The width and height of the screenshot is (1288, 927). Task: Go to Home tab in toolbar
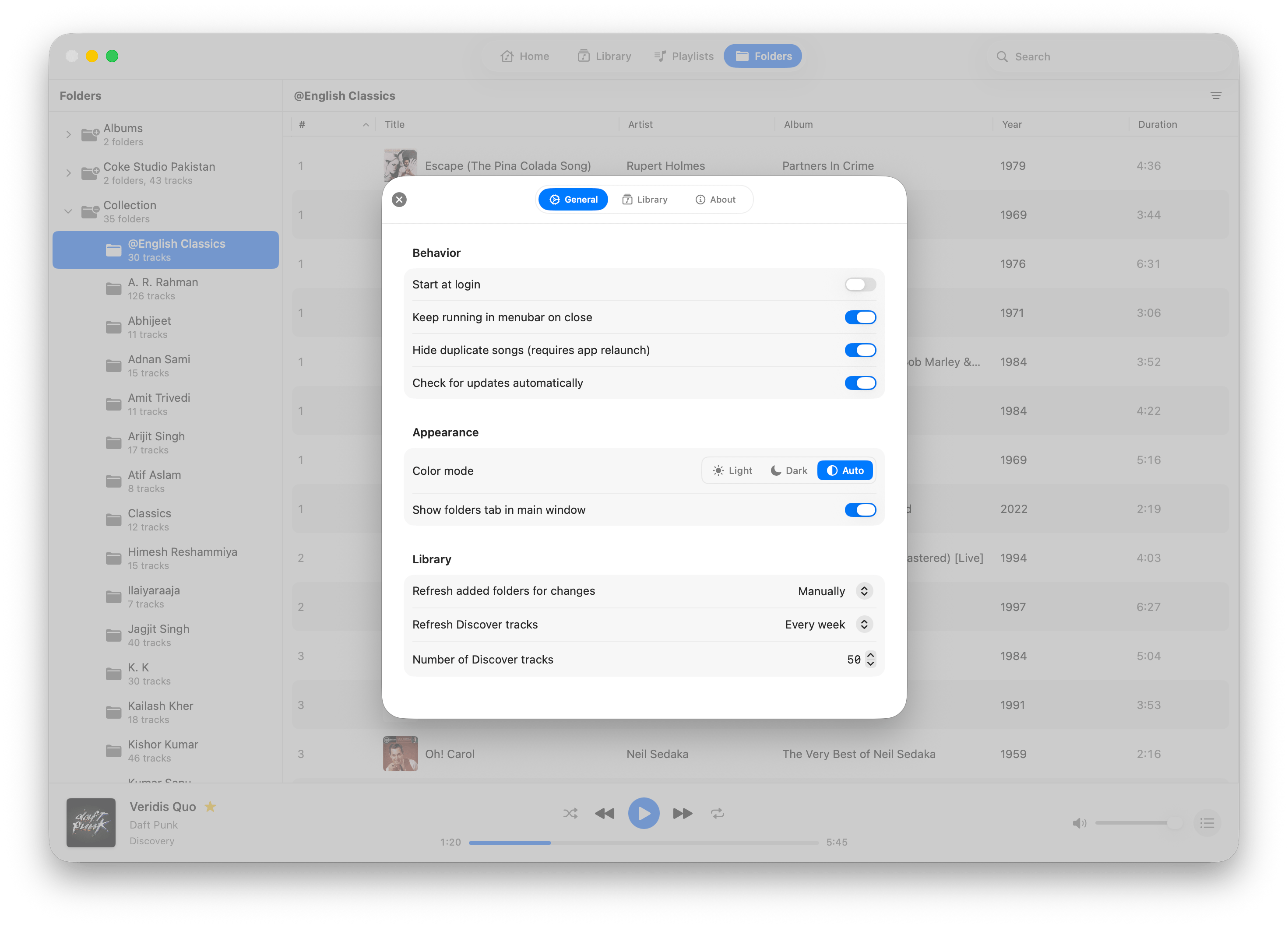pos(525,56)
